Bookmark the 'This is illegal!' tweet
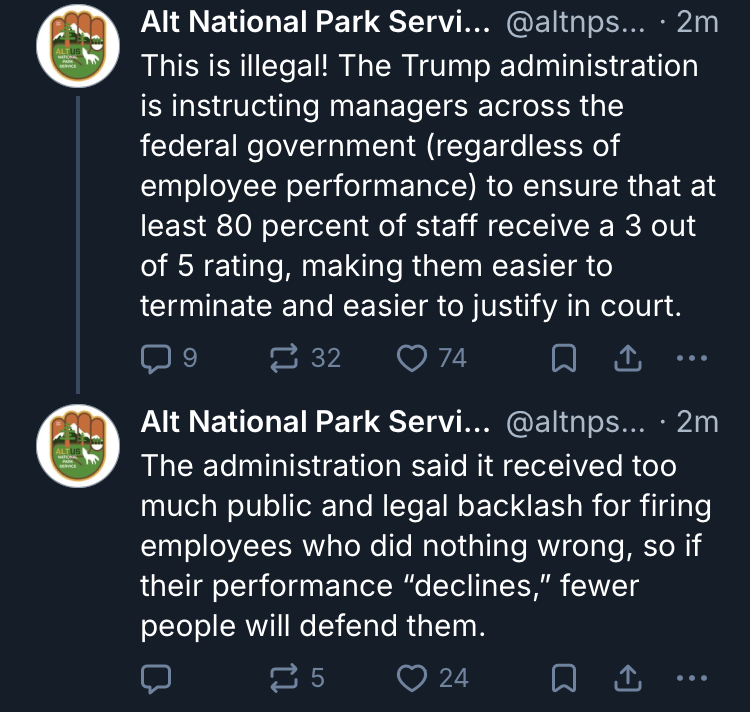 tap(564, 357)
